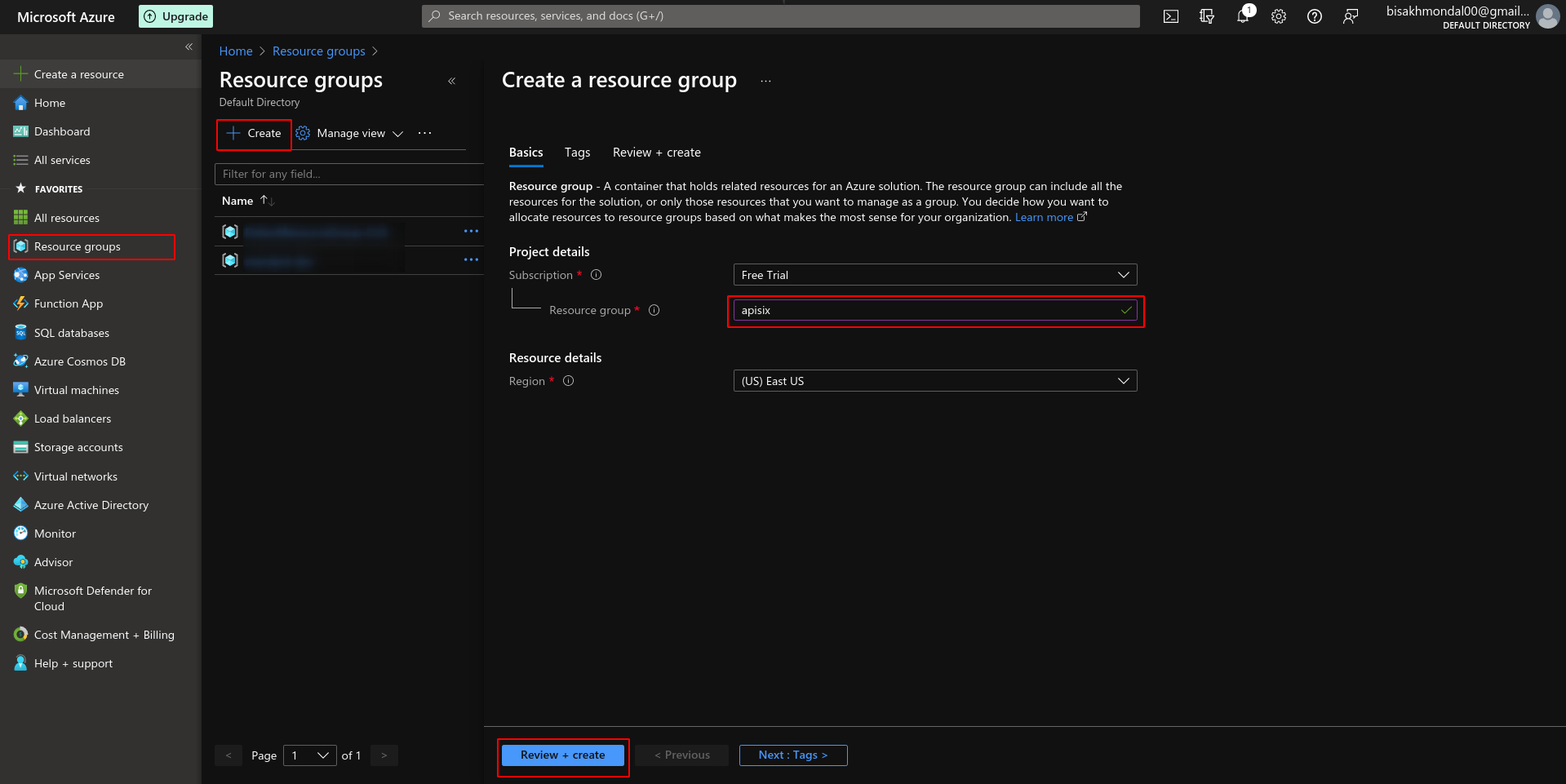The image size is (1566, 784).
Task: Click the Upgrade button
Action: click(x=175, y=16)
